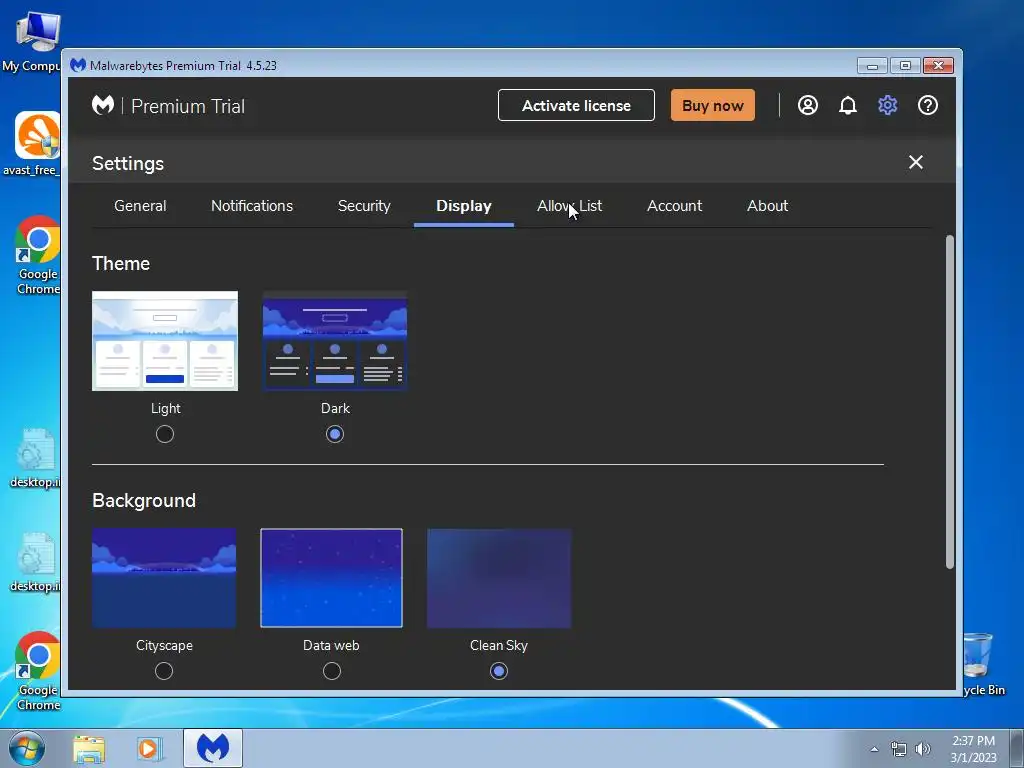Click the Malwarebytes title bar icon

coord(78,65)
